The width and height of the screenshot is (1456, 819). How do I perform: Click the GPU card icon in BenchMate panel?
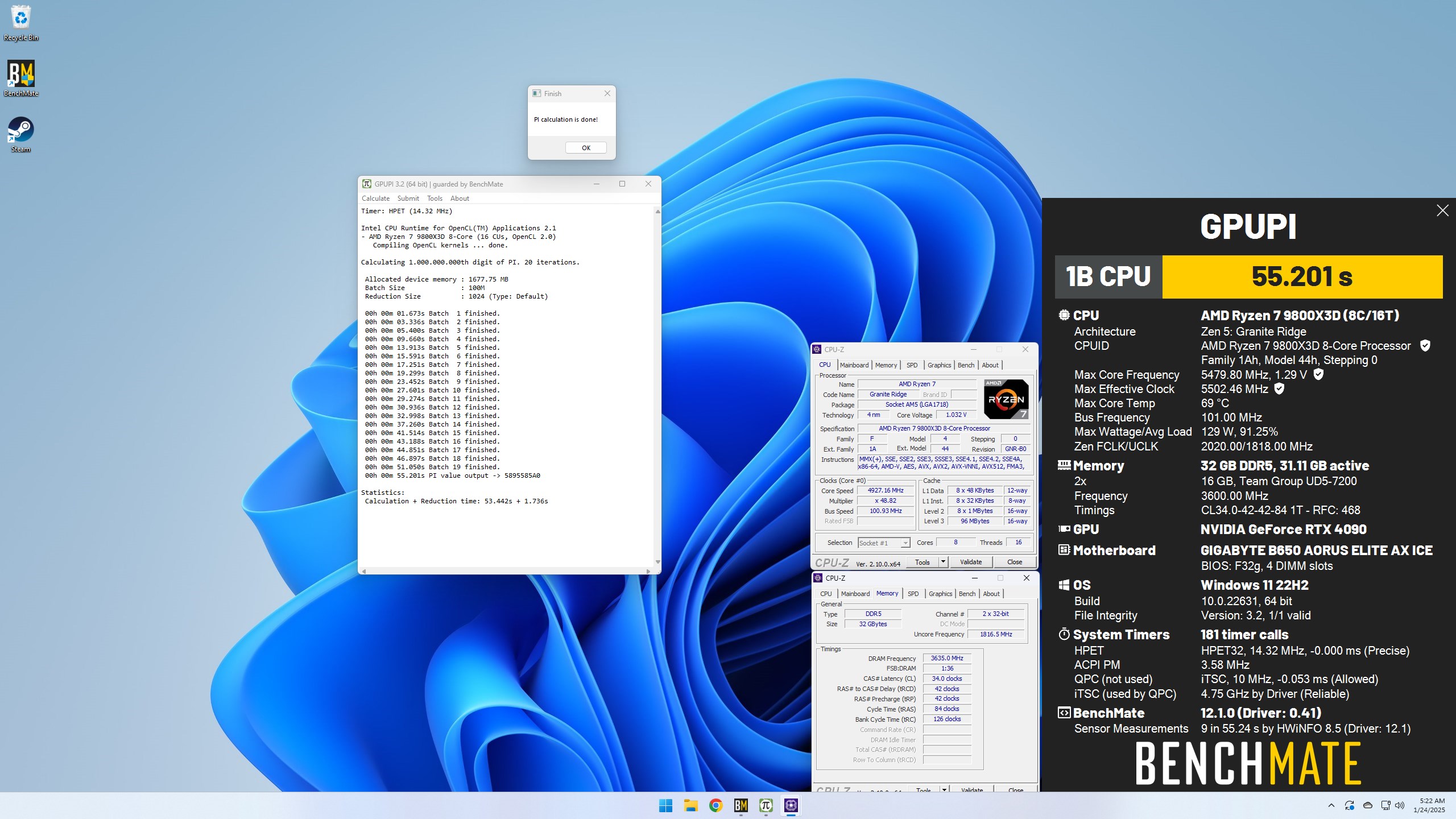click(1064, 528)
